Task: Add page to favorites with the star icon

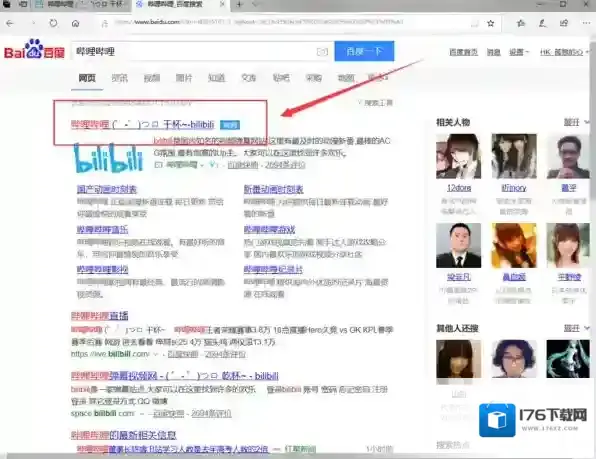Action: 491,23
